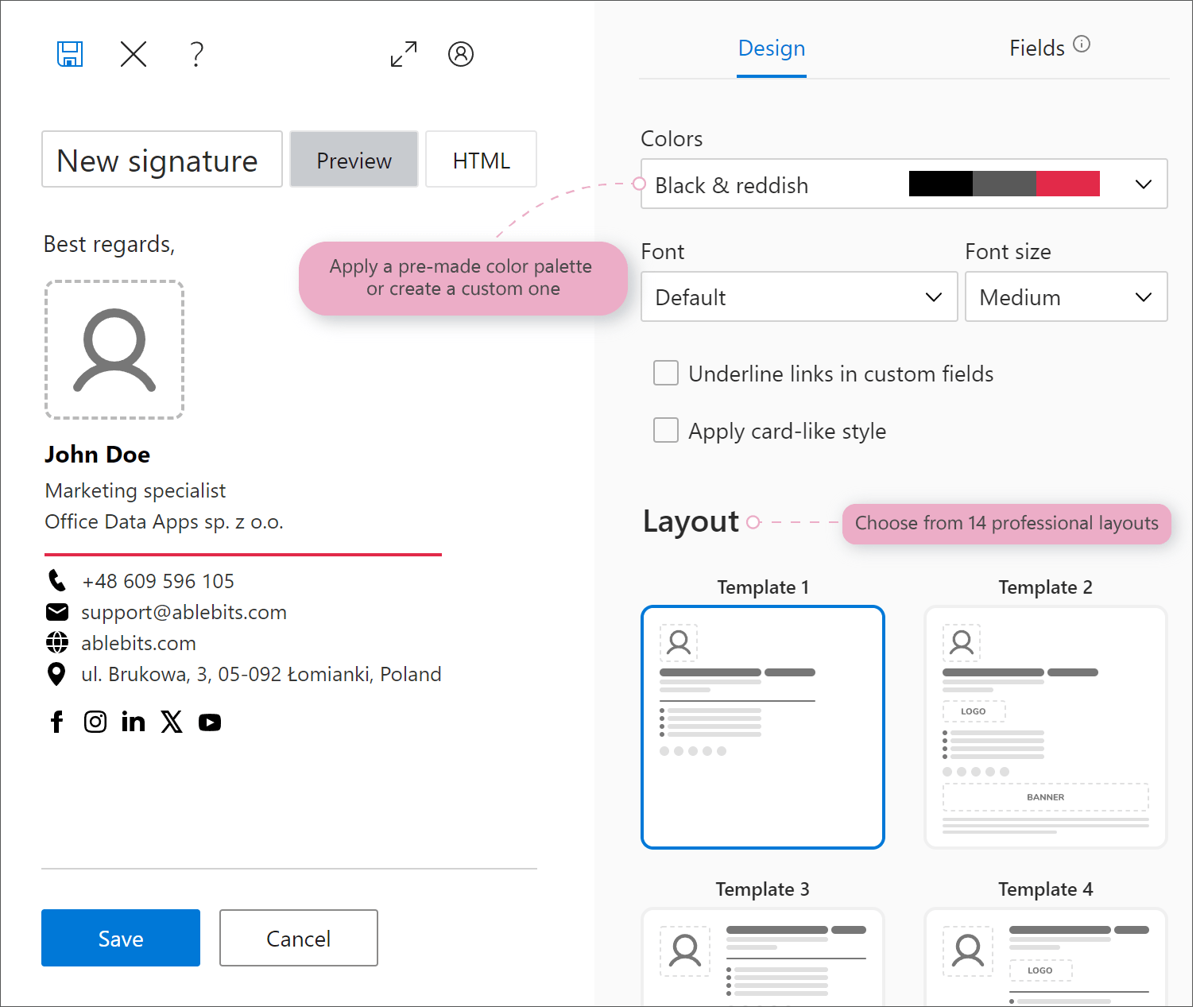
Task: Enable Underline links in custom fields
Action: pyautogui.click(x=666, y=373)
